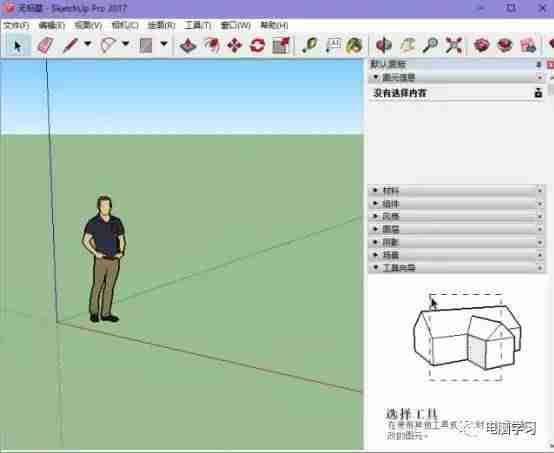Image resolution: width=554 pixels, height=453 pixels.
Task: Toggle the default tray auto-hide pin
Action: pos(538,64)
